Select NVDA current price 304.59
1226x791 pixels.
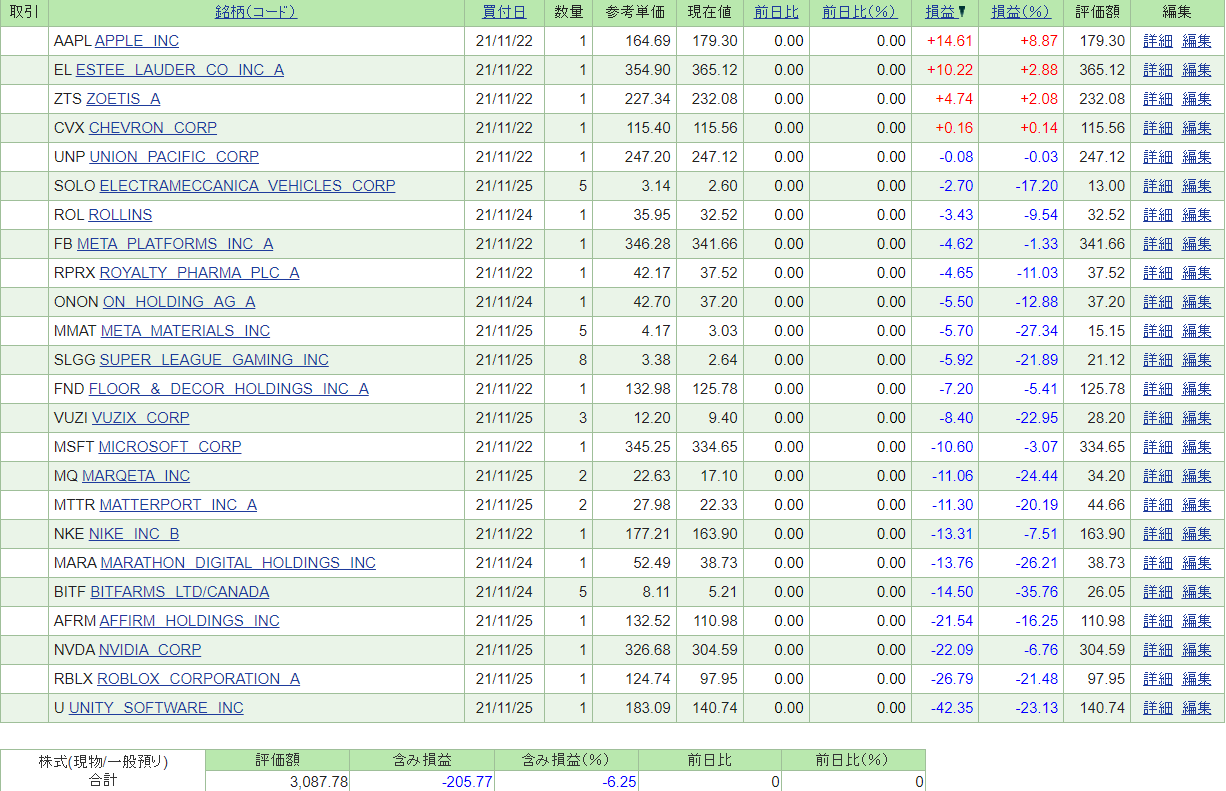[713, 650]
